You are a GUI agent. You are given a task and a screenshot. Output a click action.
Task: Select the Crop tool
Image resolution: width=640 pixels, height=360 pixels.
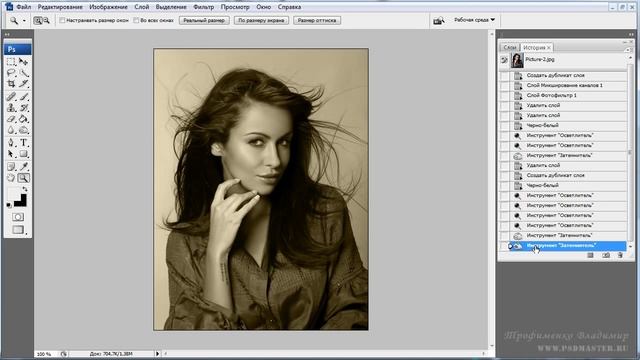(x=11, y=84)
